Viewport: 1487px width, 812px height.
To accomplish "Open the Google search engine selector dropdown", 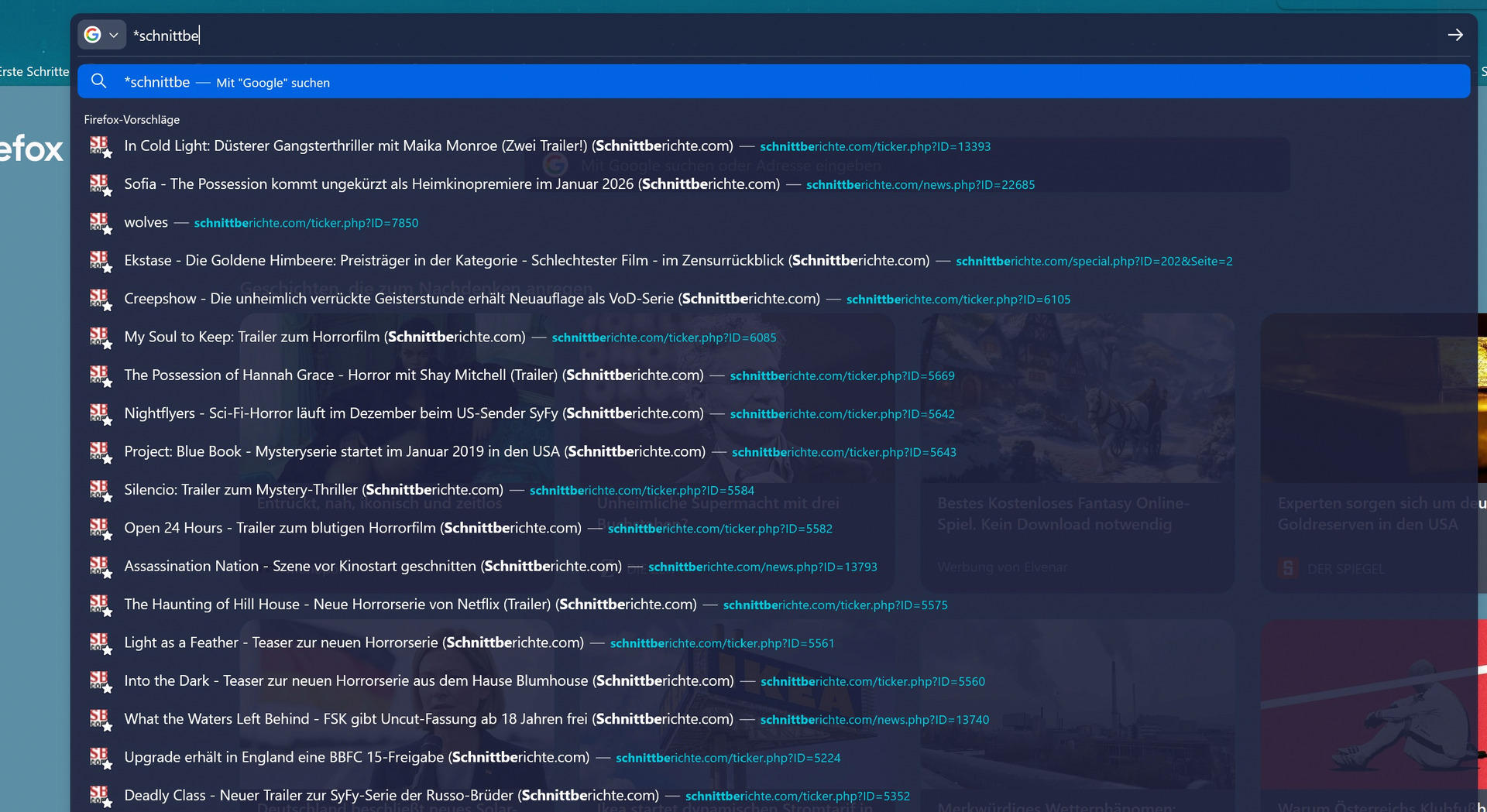I will 101,35.
